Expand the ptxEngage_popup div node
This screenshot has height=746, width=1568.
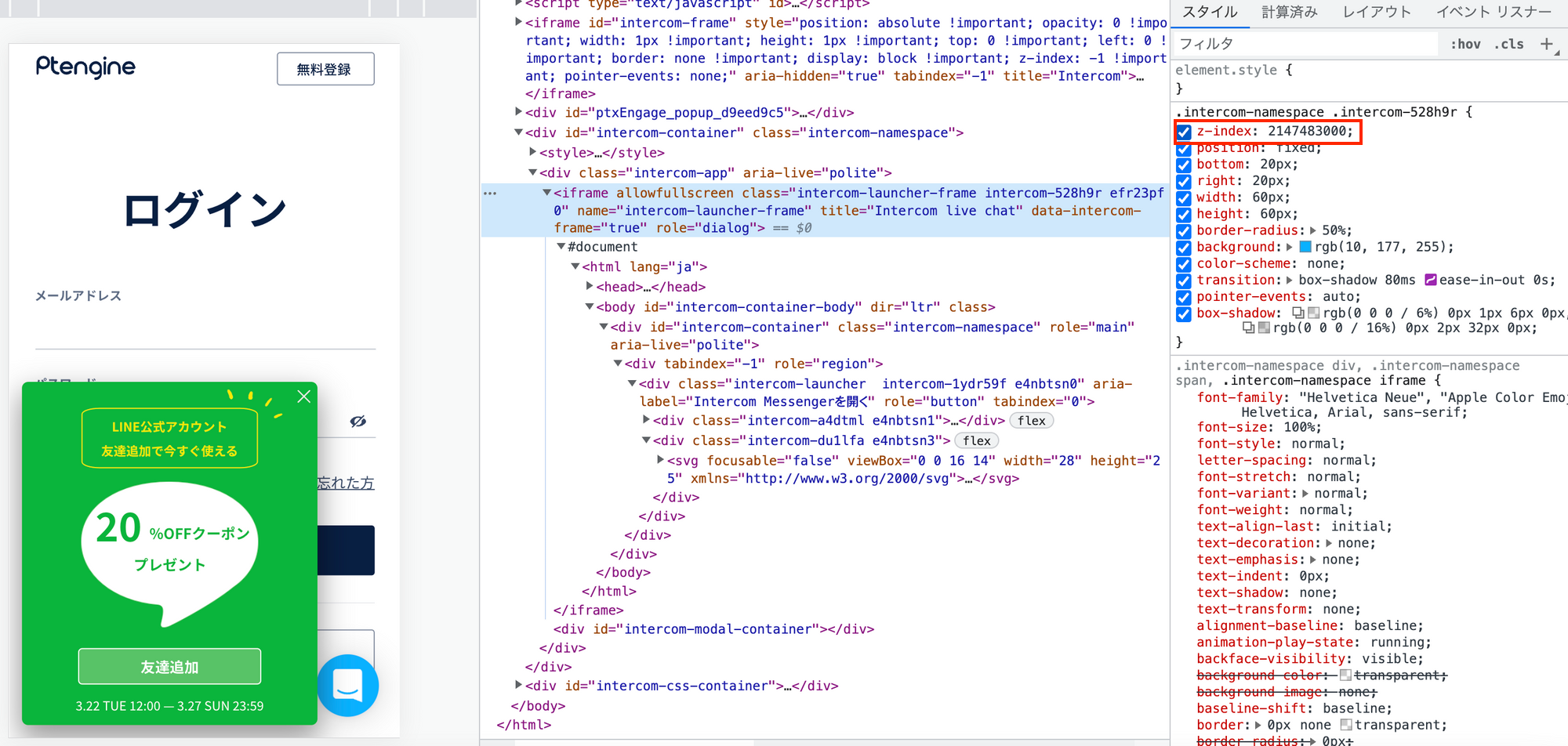(518, 112)
